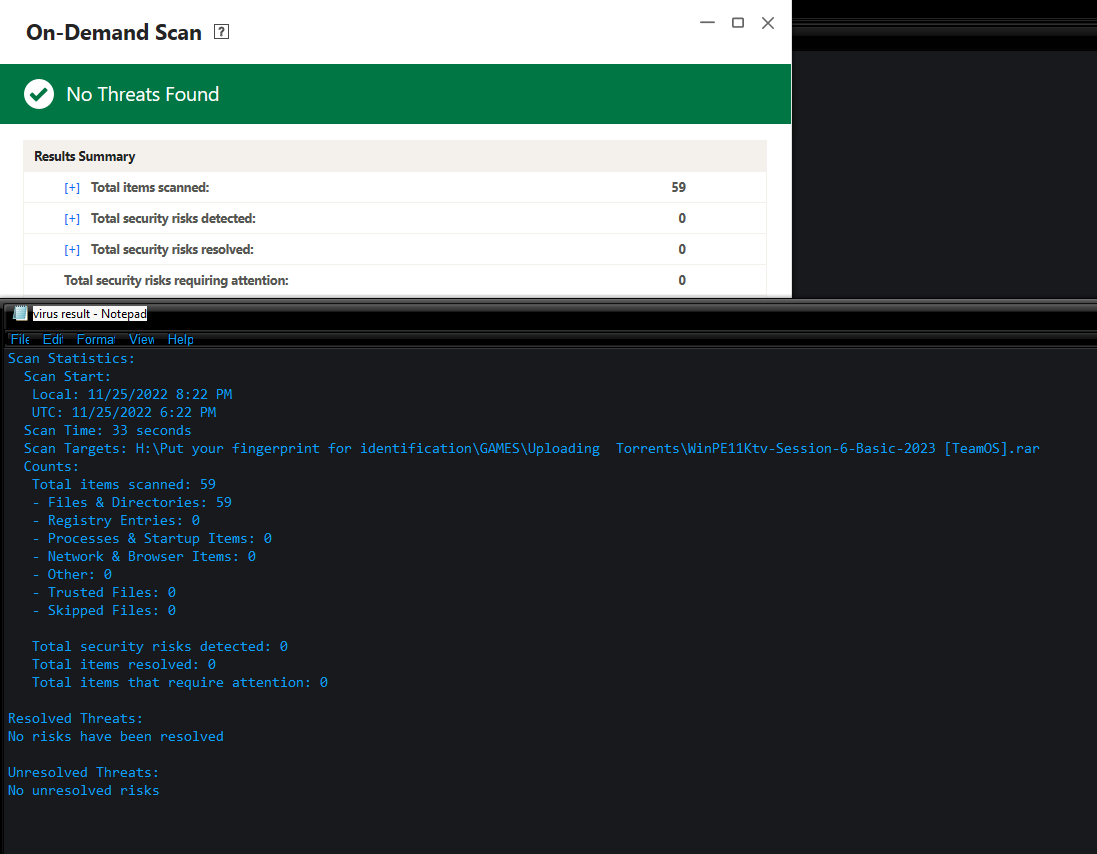Click the 'Network & Browser Items: 0' line
Viewport: 1097px width, 854px height.
tap(144, 557)
